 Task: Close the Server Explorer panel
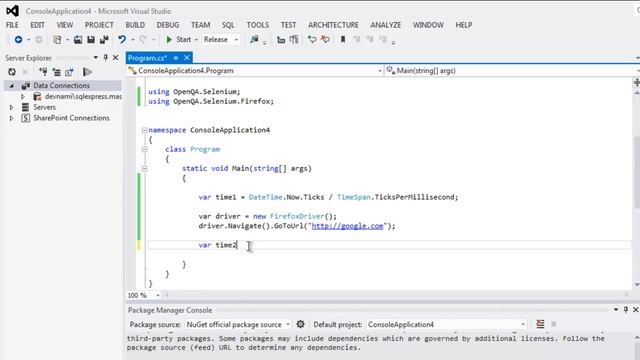pos(116,58)
